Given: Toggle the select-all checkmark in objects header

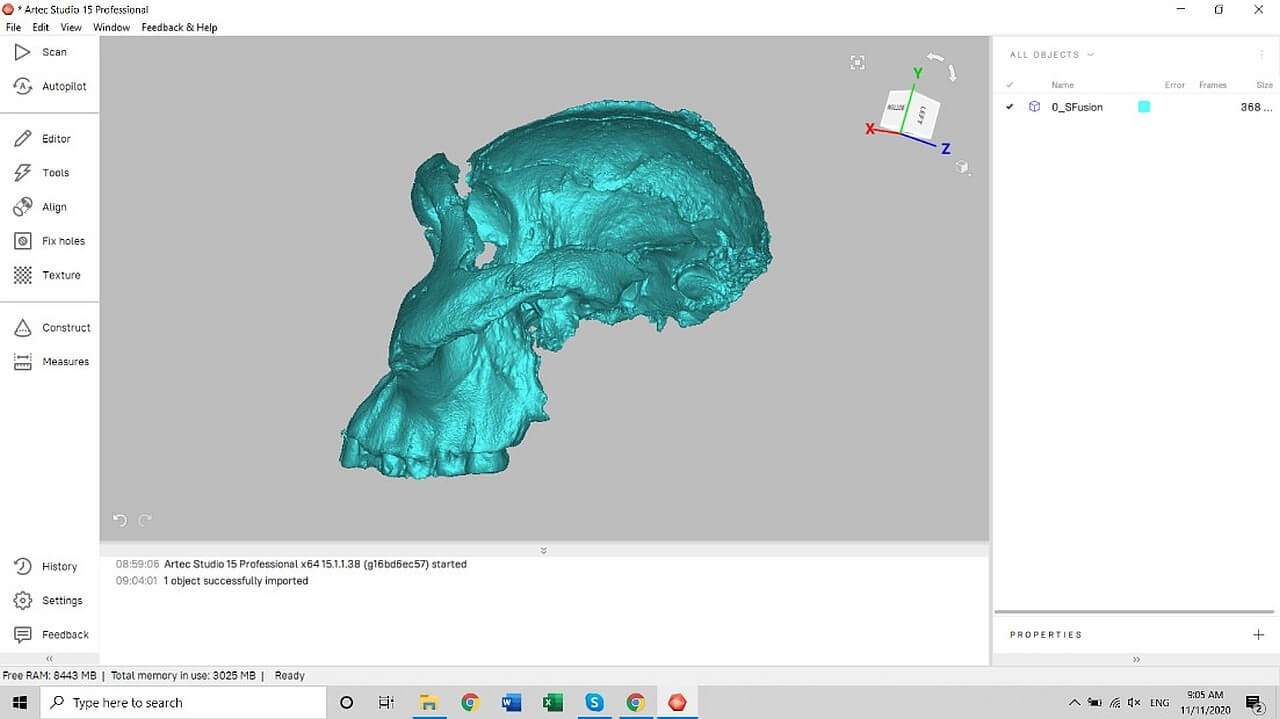Looking at the screenshot, I should (1010, 85).
